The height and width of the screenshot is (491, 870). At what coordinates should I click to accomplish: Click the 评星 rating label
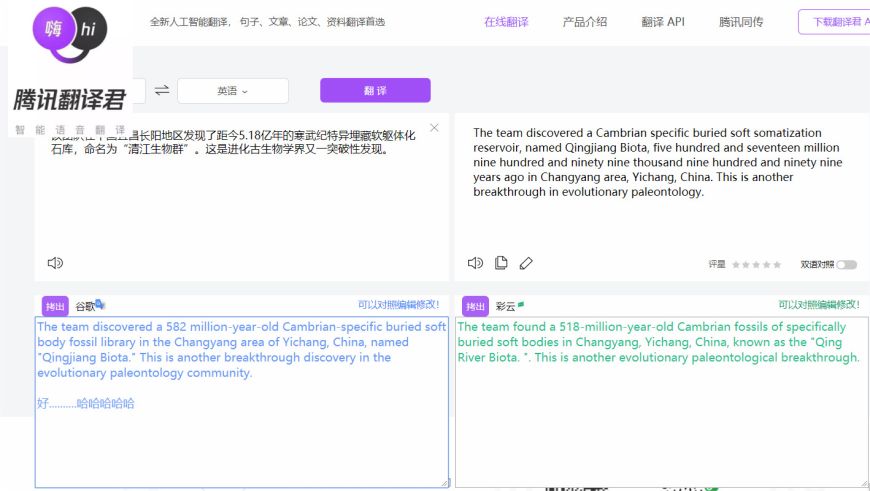point(717,265)
